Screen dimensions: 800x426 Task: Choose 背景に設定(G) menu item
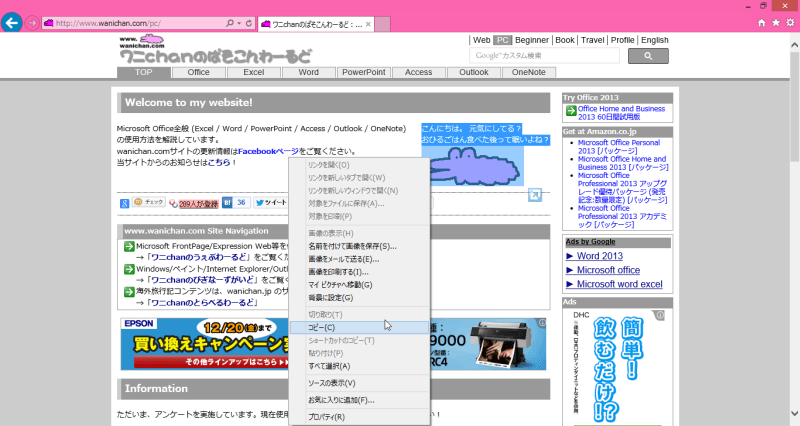tap(359, 297)
